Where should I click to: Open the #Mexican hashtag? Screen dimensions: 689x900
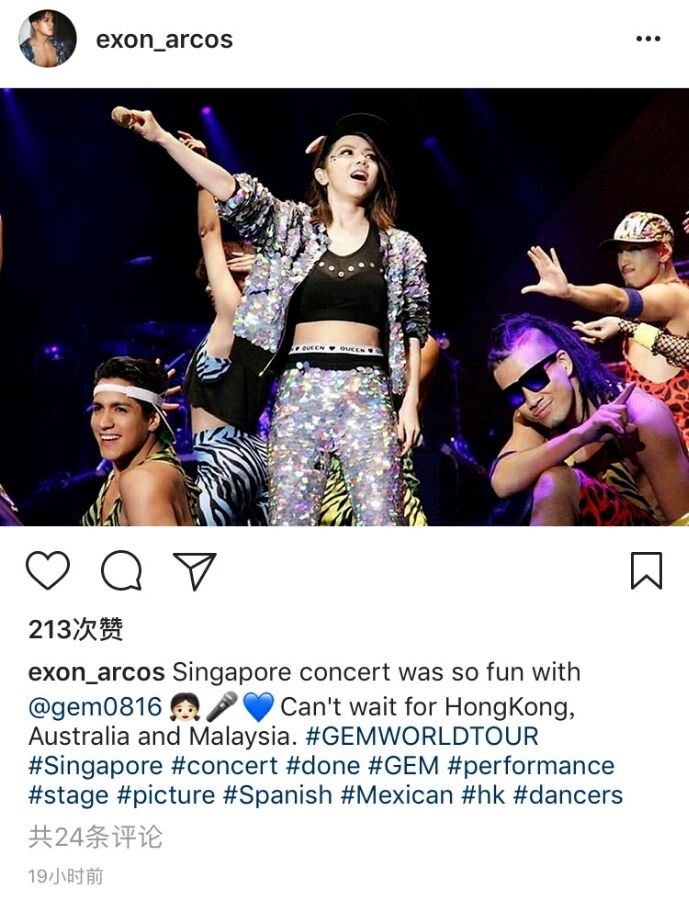(x=397, y=796)
